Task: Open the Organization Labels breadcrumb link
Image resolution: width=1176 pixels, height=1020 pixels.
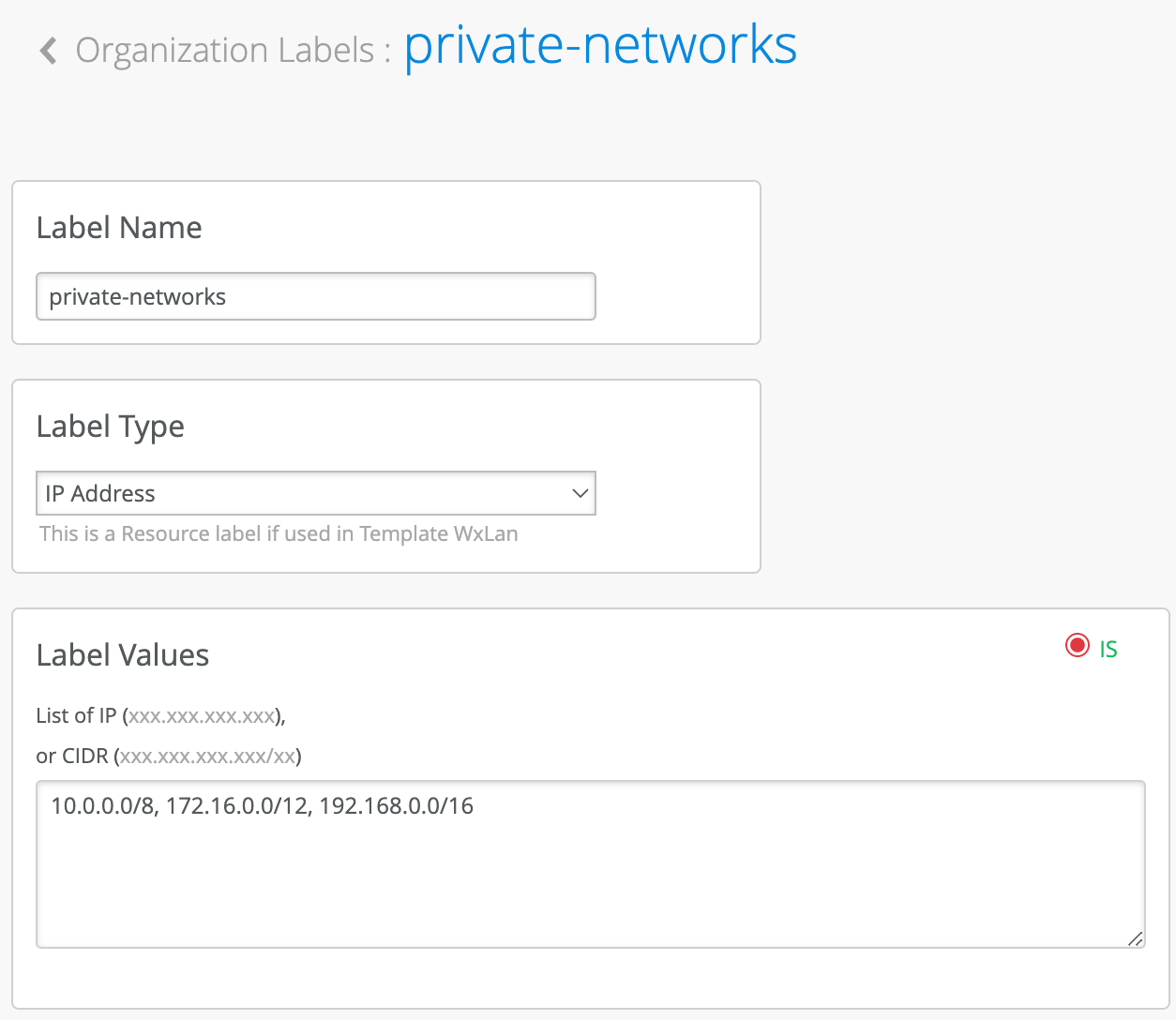Action: 225,51
